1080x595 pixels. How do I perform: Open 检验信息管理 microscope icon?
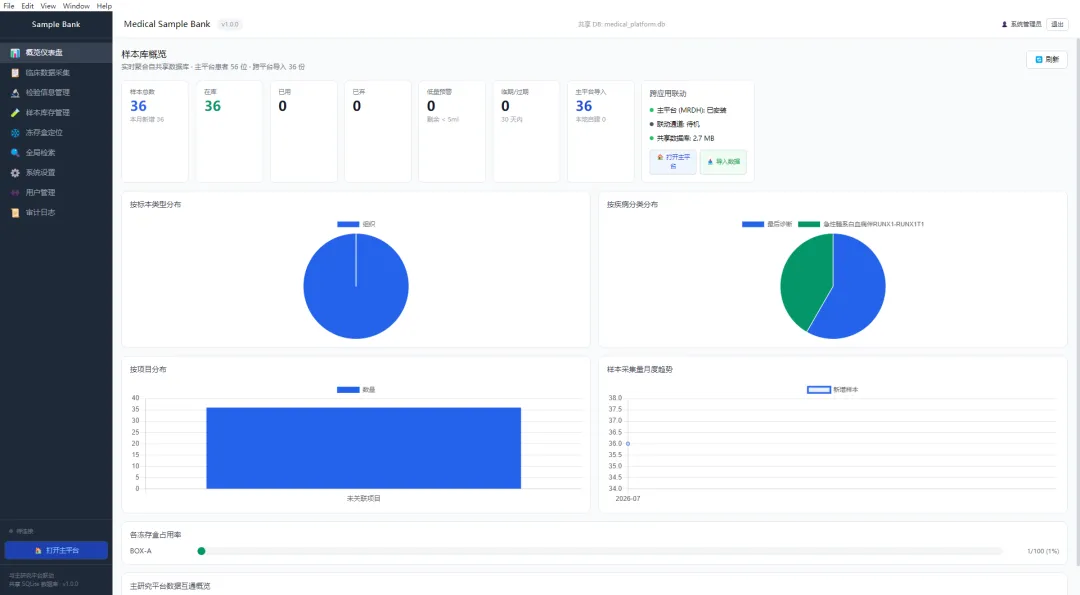(x=14, y=93)
